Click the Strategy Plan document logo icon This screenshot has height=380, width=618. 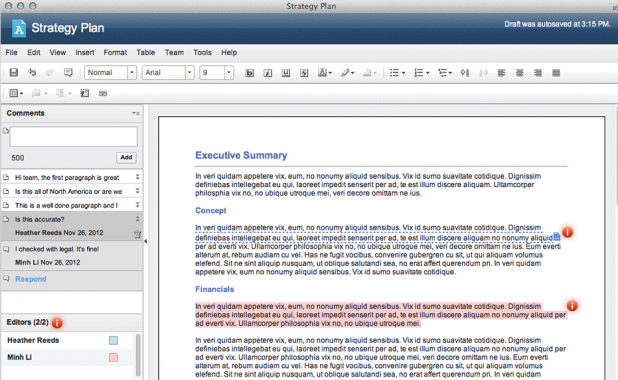pos(19,28)
